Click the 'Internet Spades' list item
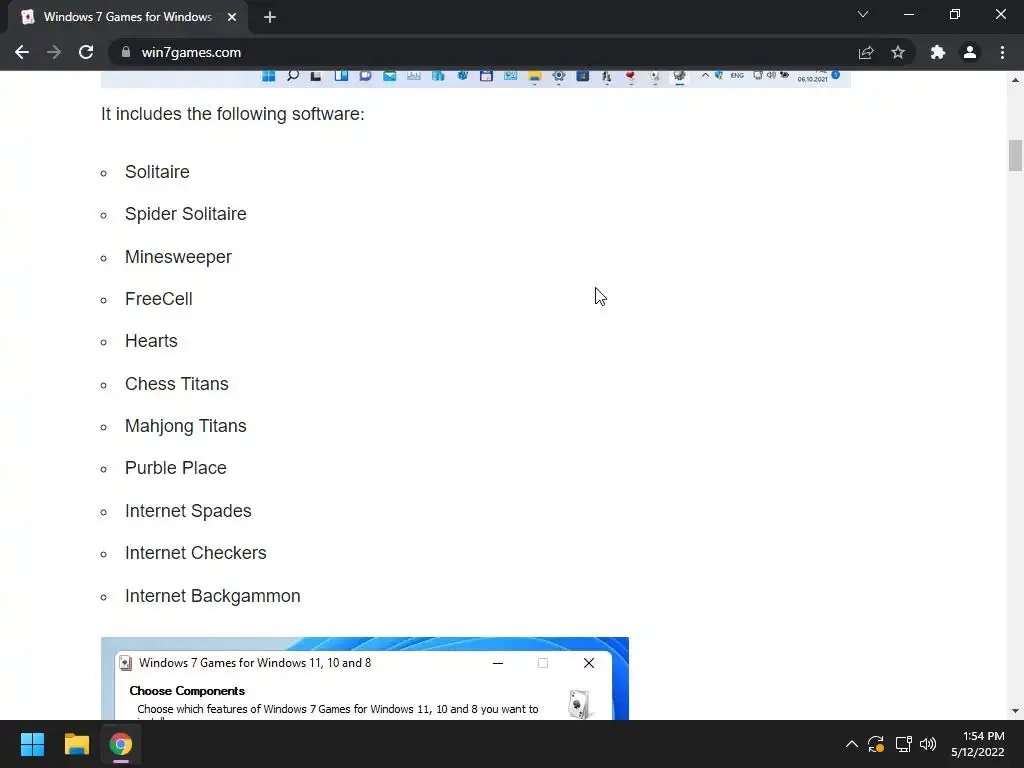Screen dimensions: 1024x768 click(188, 511)
